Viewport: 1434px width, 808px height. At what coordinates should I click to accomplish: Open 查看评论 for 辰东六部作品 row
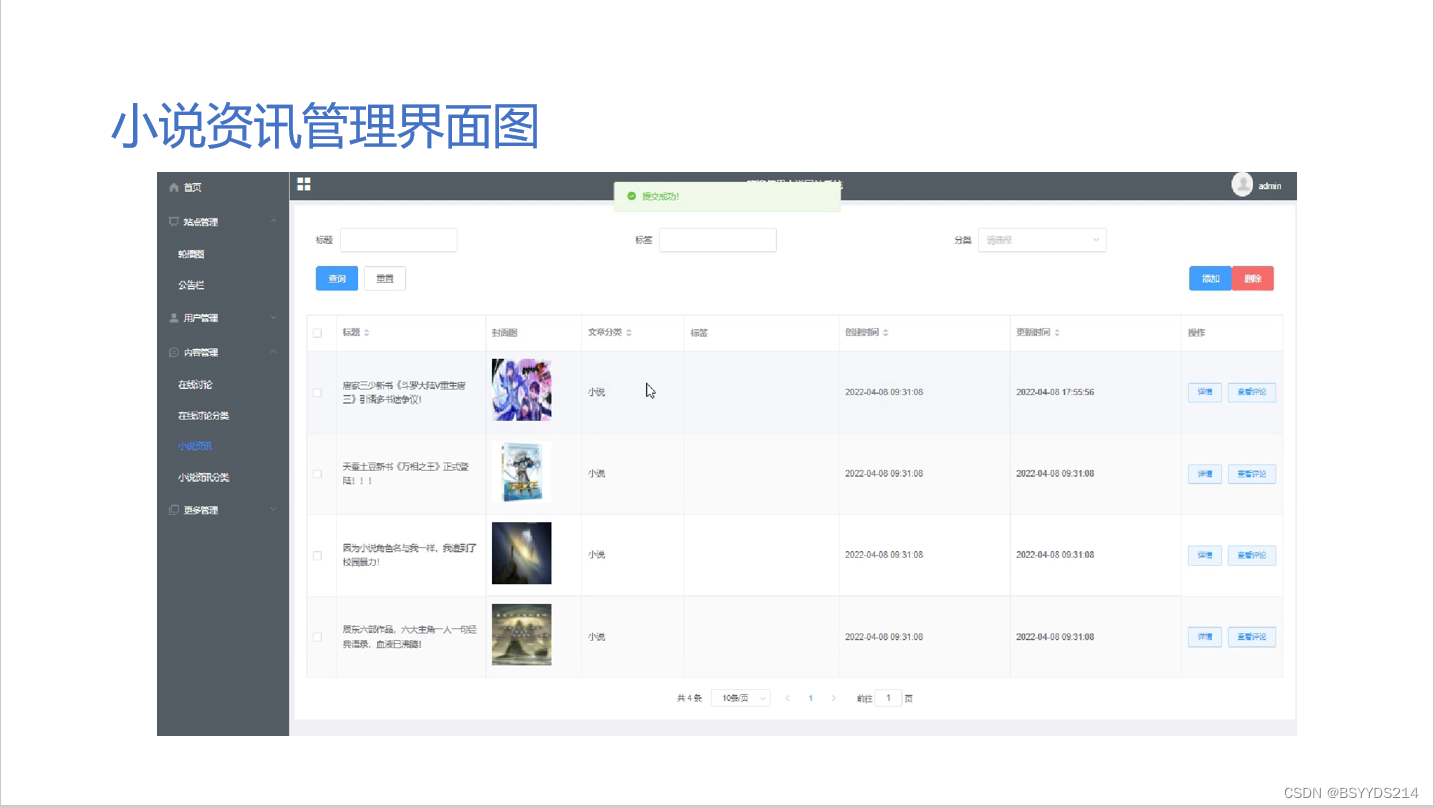tap(1252, 637)
